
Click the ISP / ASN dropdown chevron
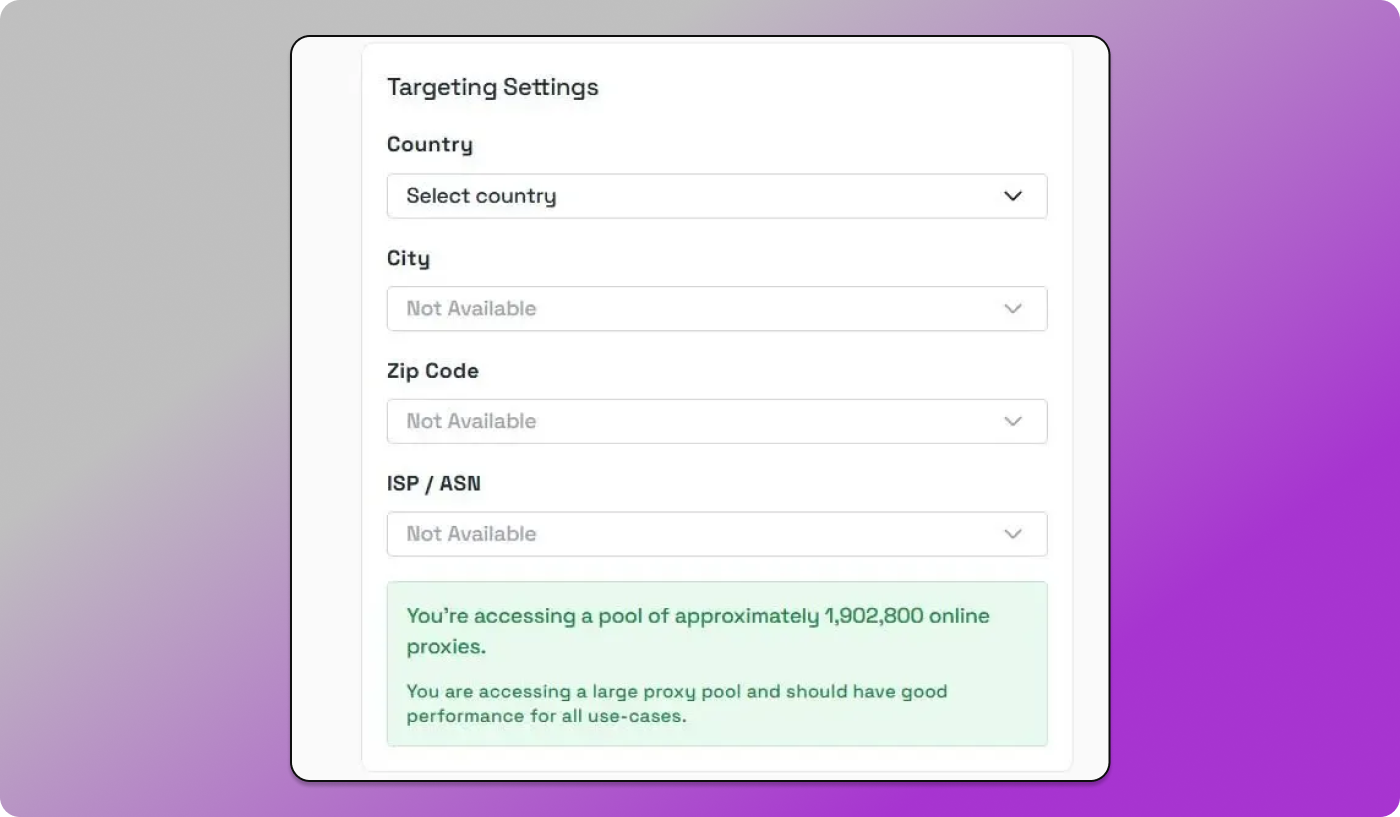1013,534
